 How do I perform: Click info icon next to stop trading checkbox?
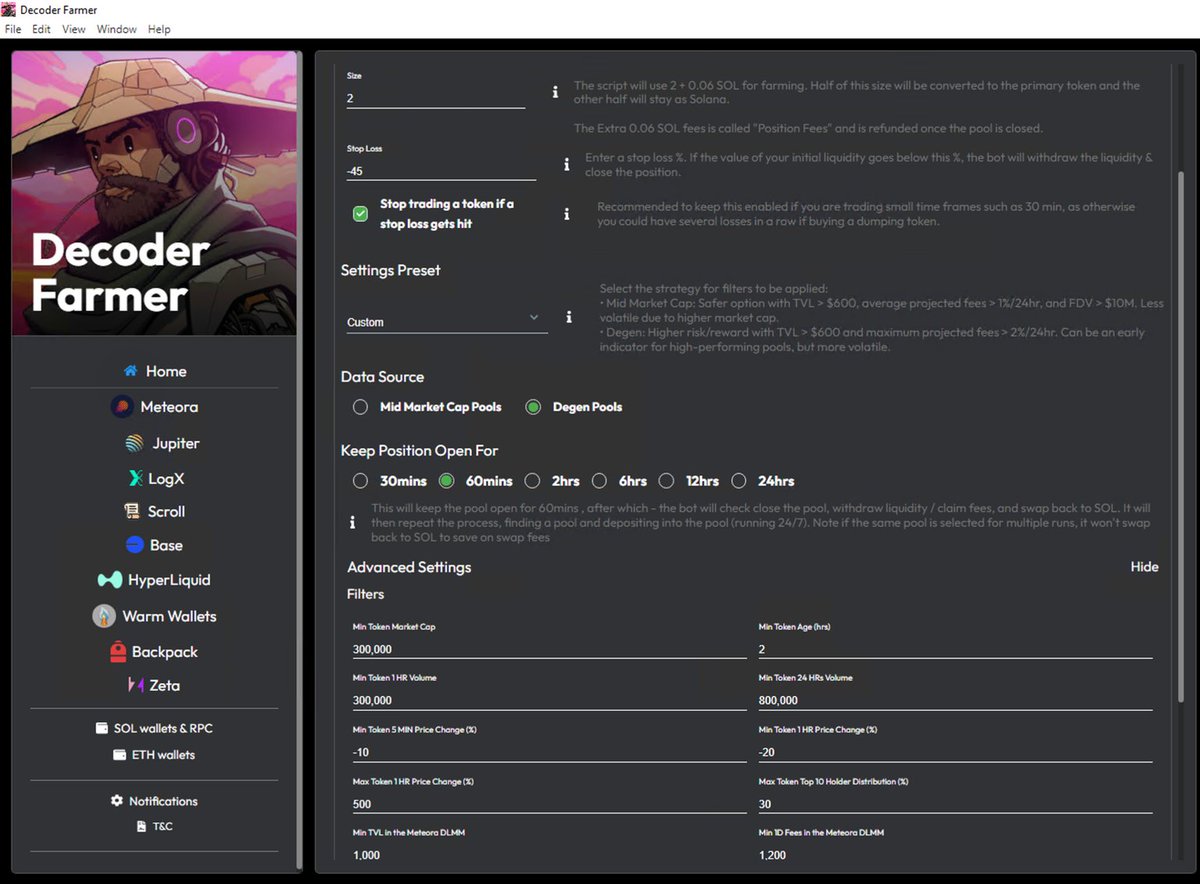567,214
